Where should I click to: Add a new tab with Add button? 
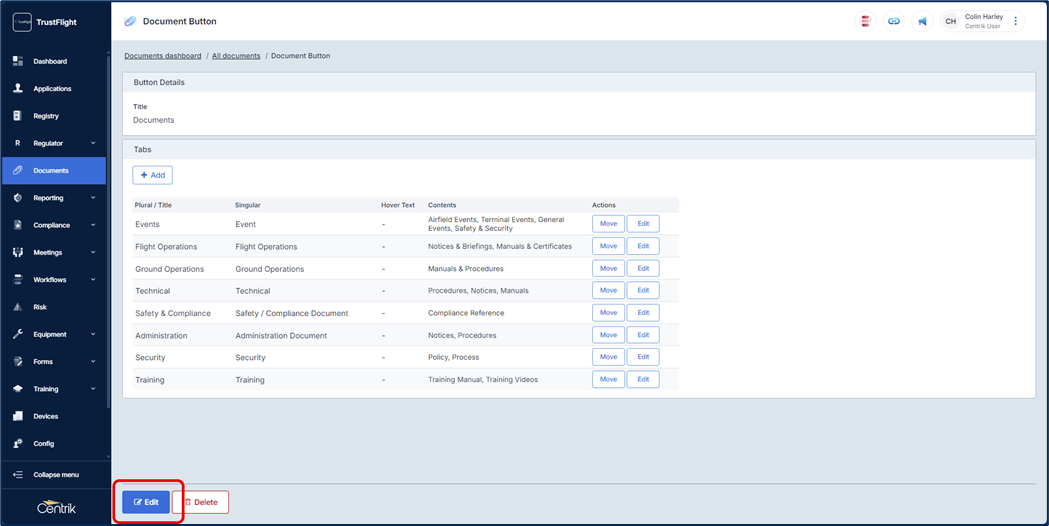coord(153,175)
